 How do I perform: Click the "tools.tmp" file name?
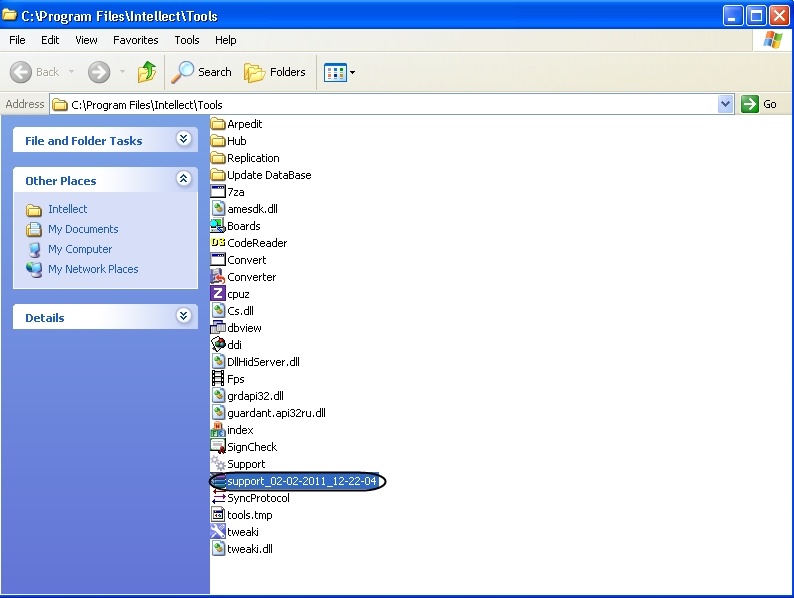[x=250, y=515]
